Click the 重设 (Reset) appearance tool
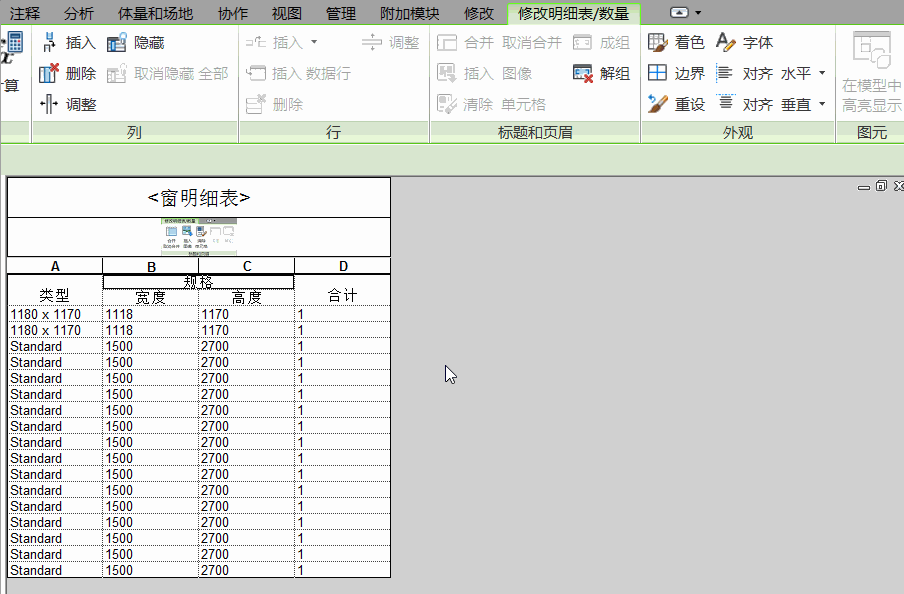904x594 pixels. tap(677, 104)
